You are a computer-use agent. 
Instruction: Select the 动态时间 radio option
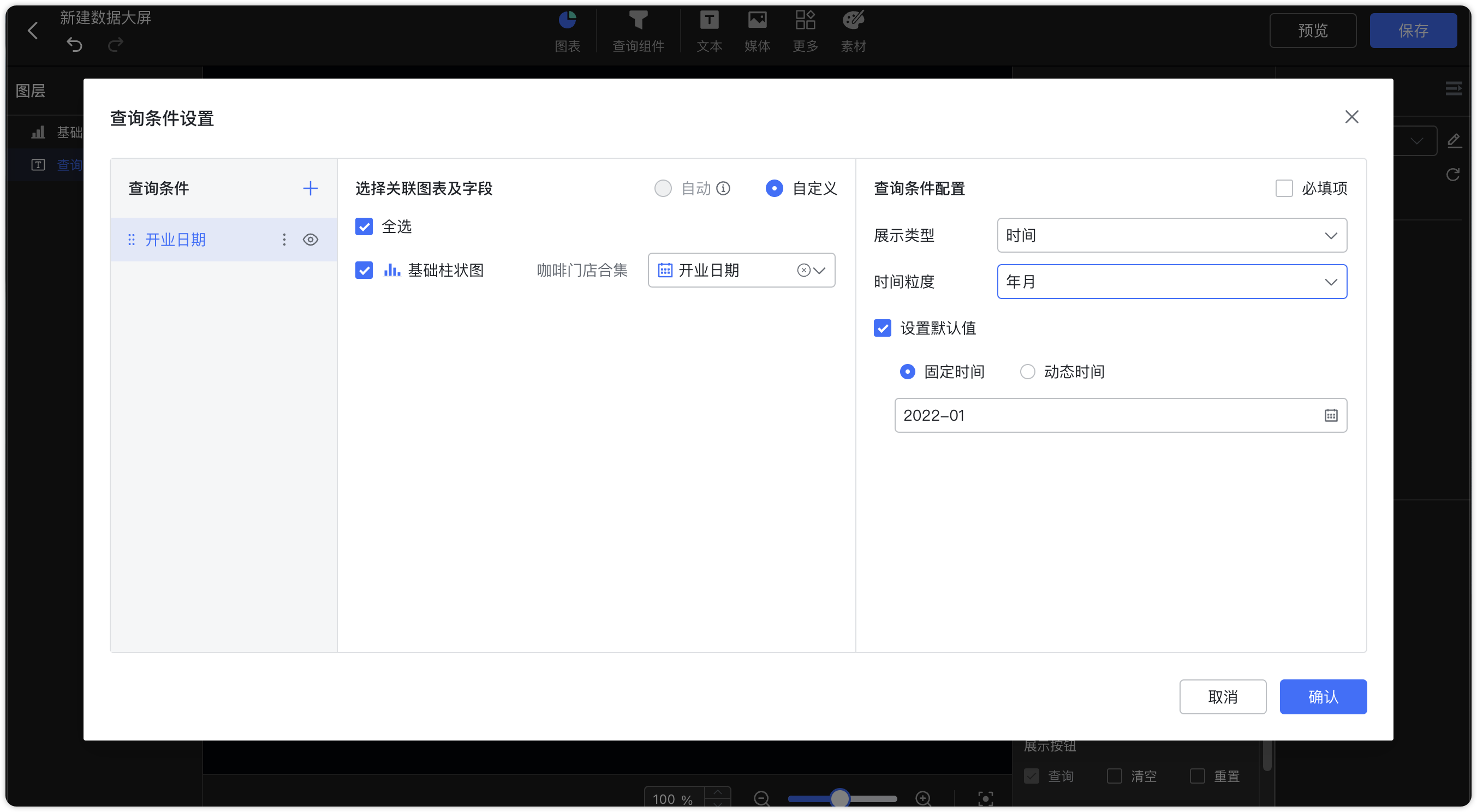(x=1027, y=372)
